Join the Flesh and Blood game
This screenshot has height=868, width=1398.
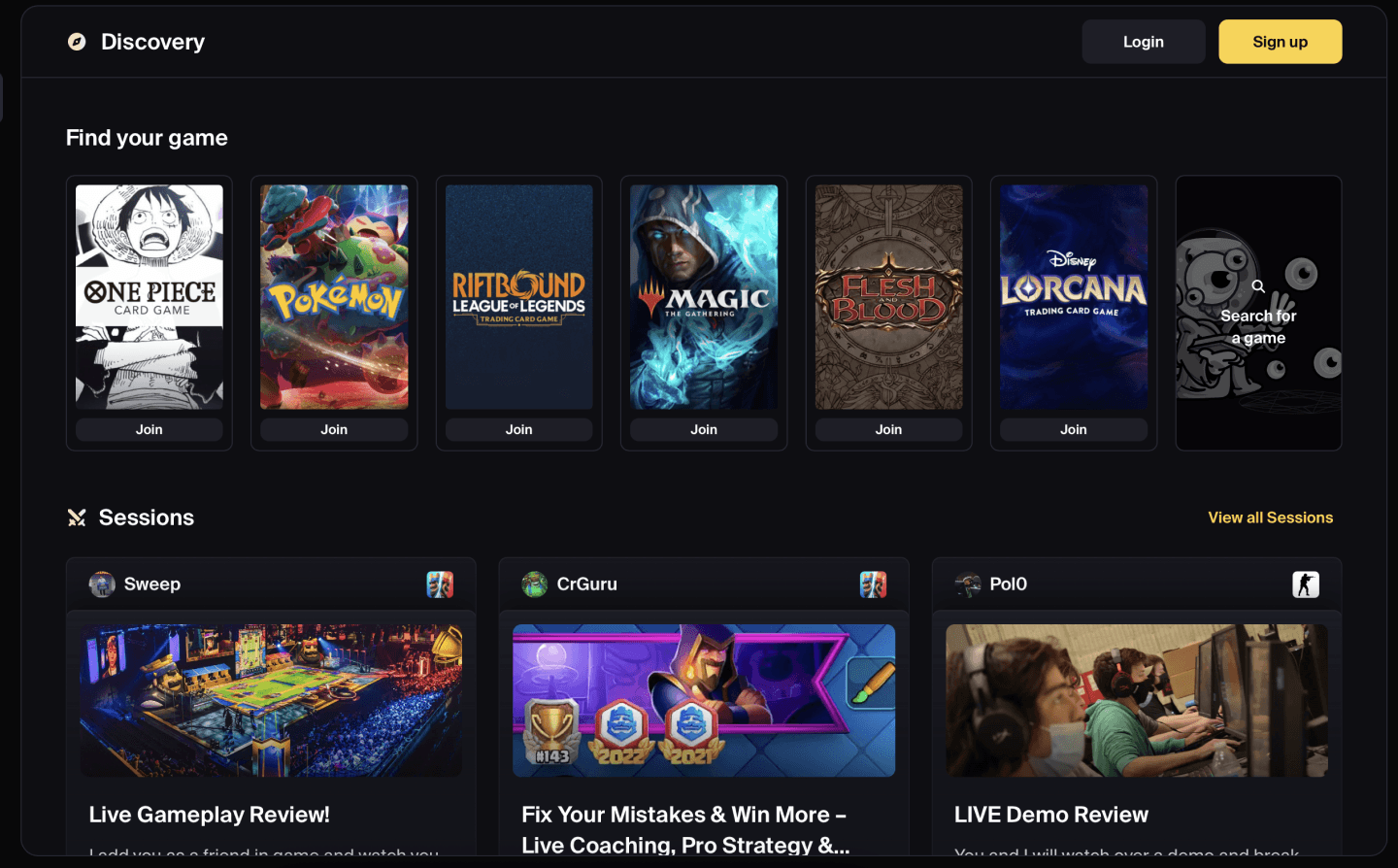click(x=889, y=429)
